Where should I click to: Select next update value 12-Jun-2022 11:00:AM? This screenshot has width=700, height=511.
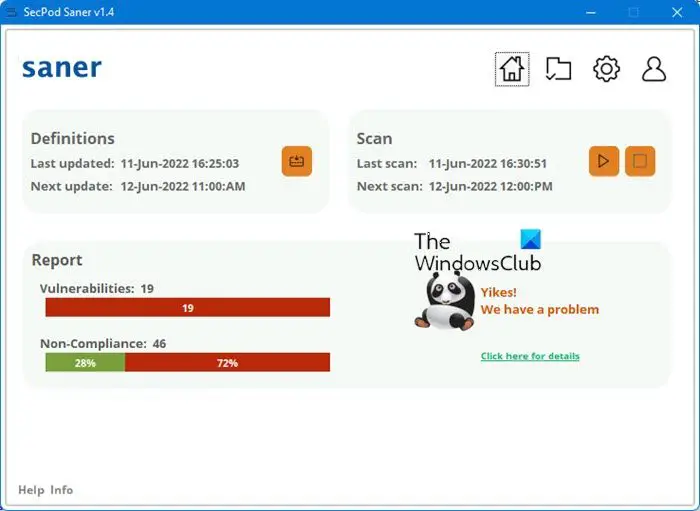tap(183, 186)
